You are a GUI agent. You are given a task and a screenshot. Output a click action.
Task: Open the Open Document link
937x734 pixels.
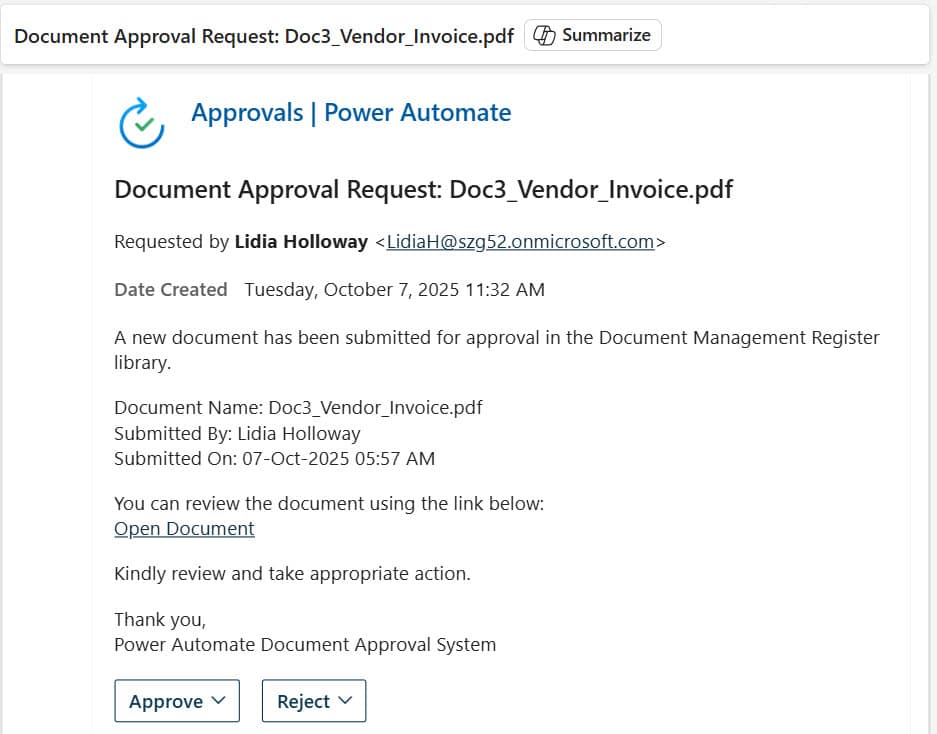tap(184, 529)
